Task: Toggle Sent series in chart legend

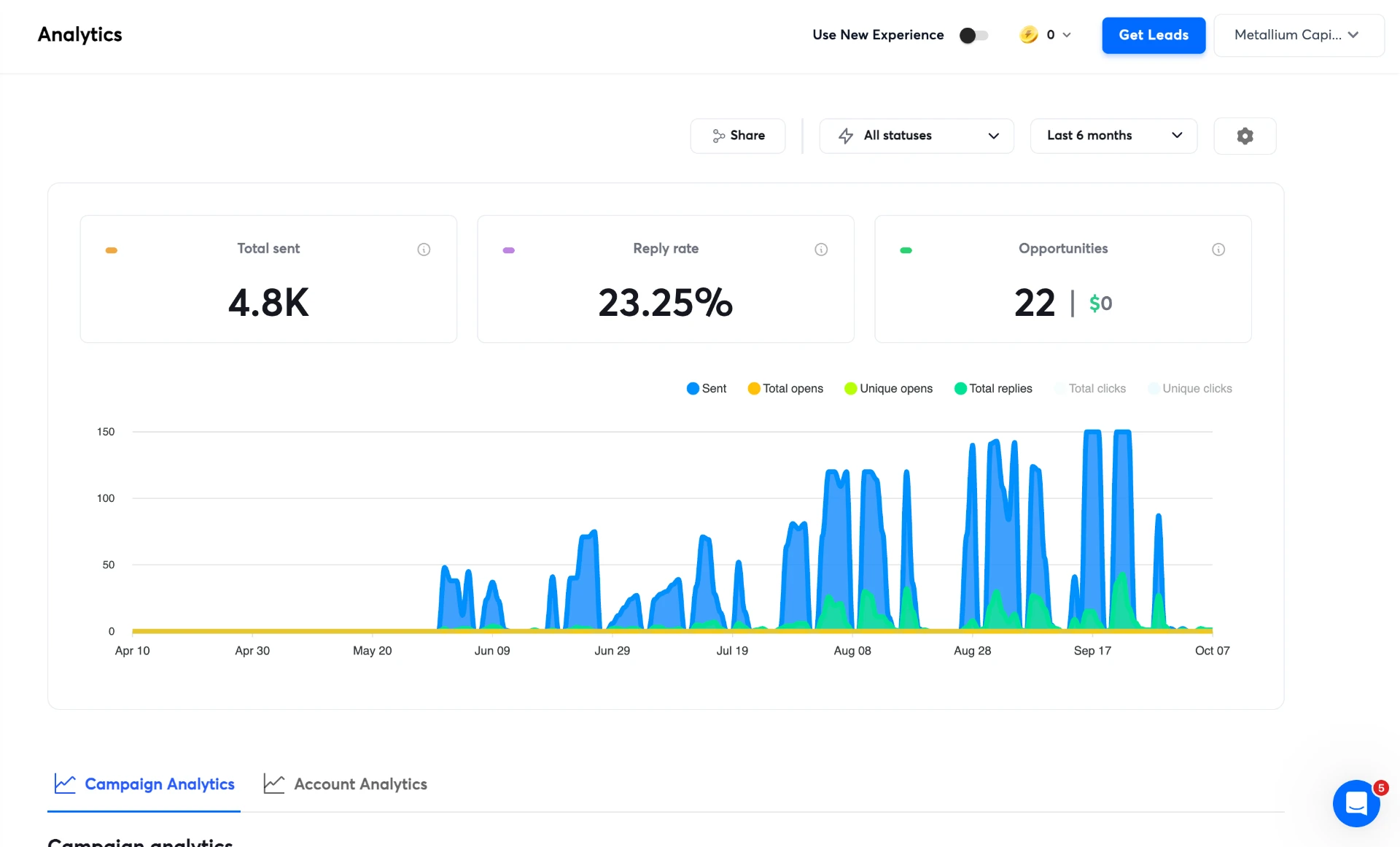Action: click(x=707, y=389)
